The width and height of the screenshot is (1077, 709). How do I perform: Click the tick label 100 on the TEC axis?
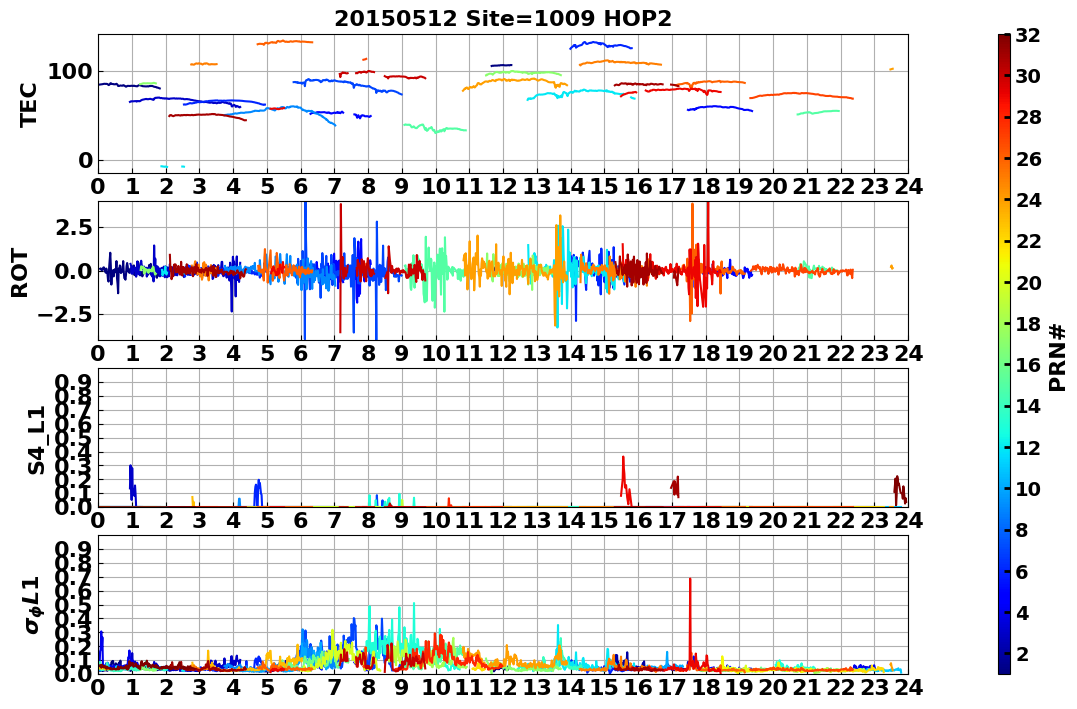[71, 71]
